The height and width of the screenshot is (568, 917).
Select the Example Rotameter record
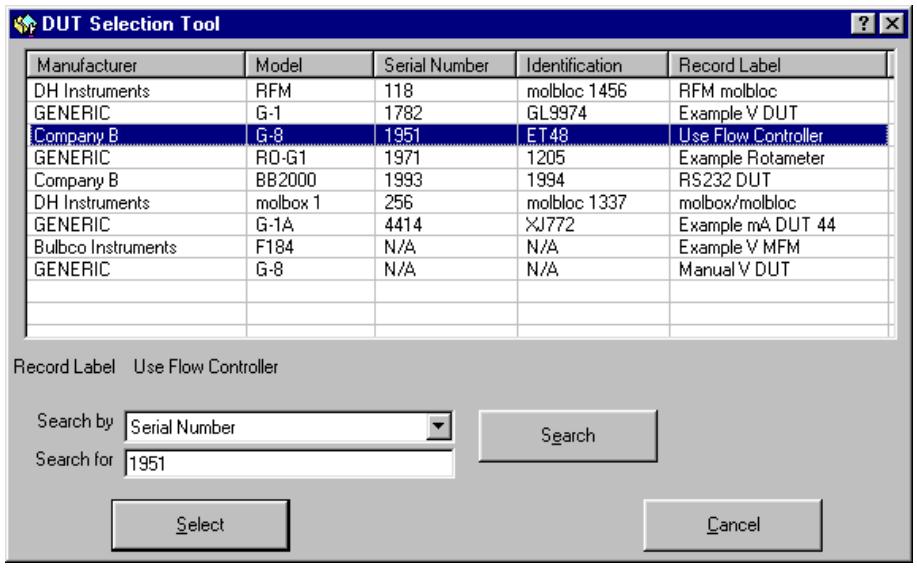pos(779,158)
